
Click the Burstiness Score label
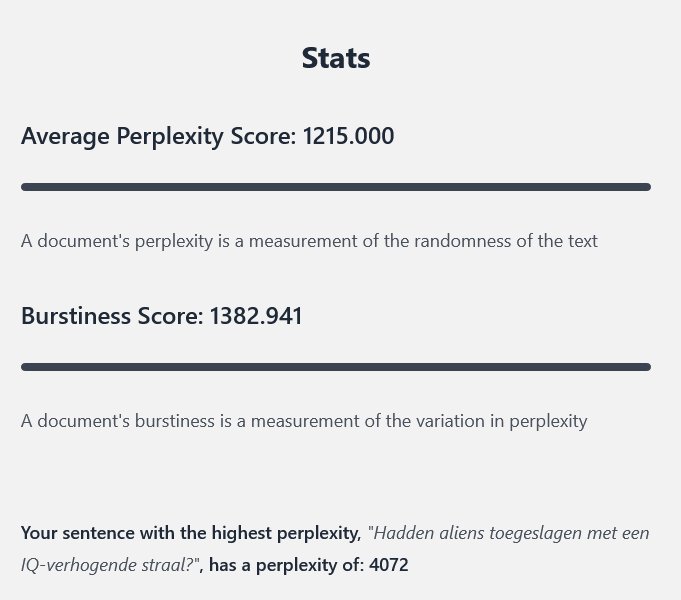click(112, 316)
